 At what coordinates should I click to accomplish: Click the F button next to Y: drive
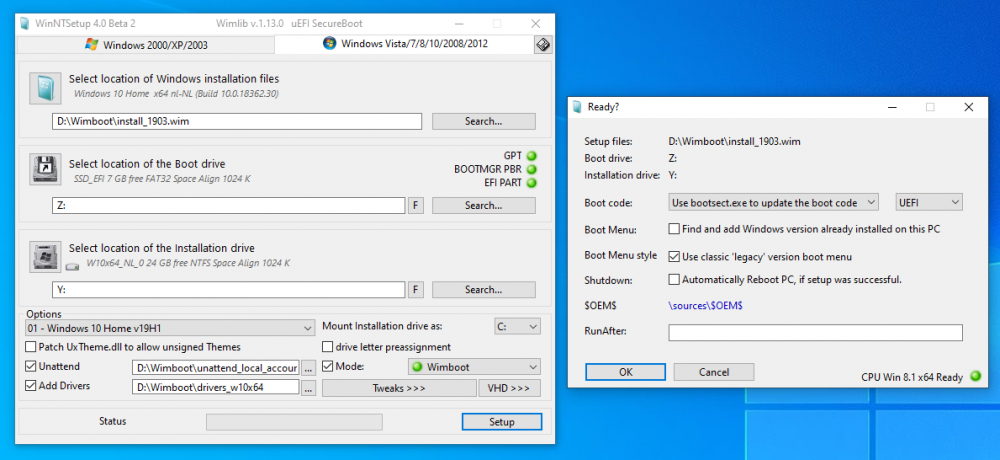pos(416,290)
